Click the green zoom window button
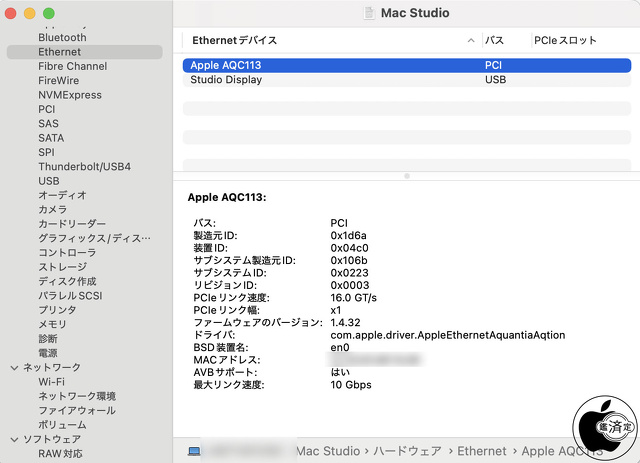The width and height of the screenshot is (640, 463). click(x=49, y=13)
